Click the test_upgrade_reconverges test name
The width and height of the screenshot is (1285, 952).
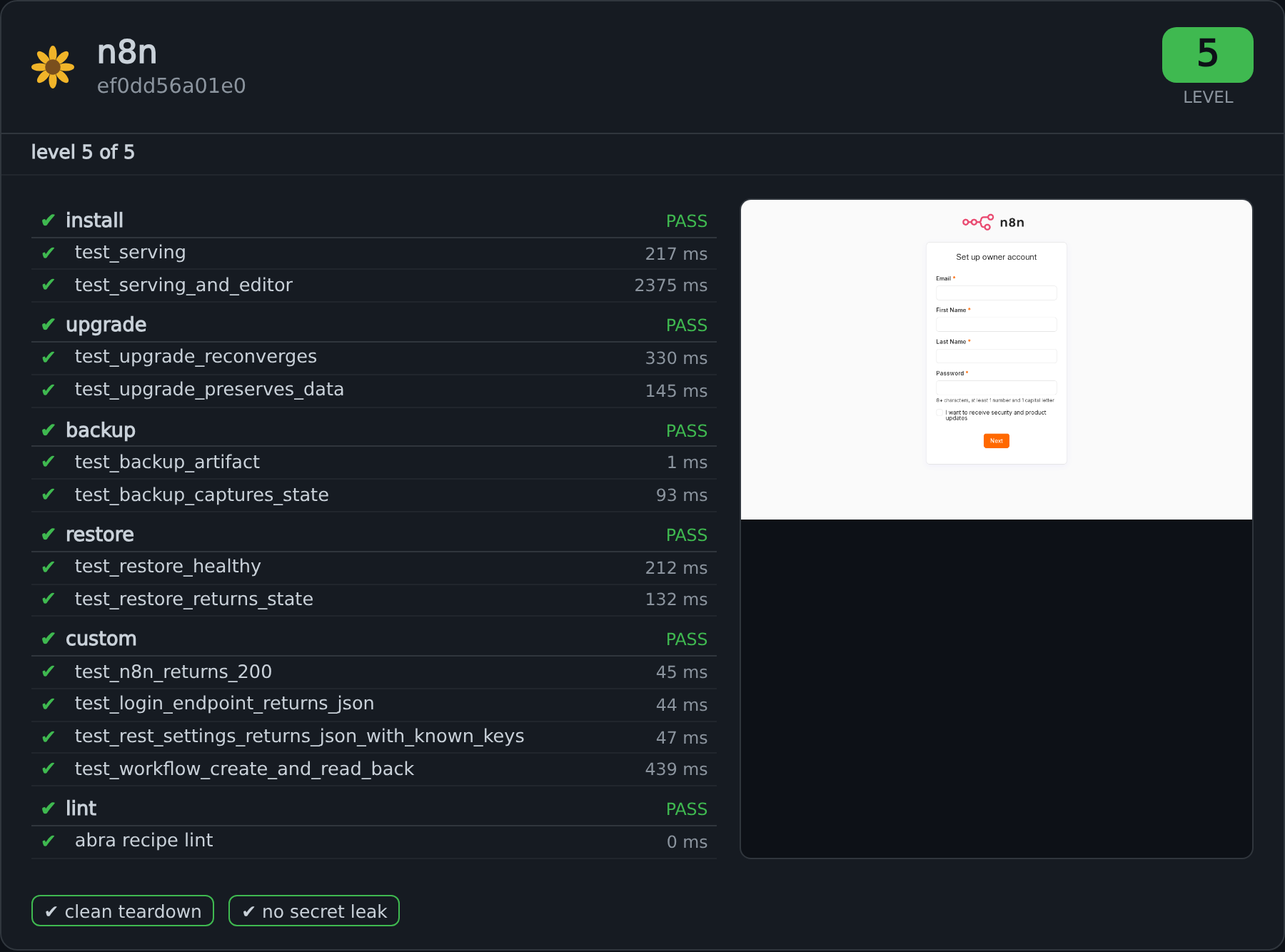coord(196,357)
